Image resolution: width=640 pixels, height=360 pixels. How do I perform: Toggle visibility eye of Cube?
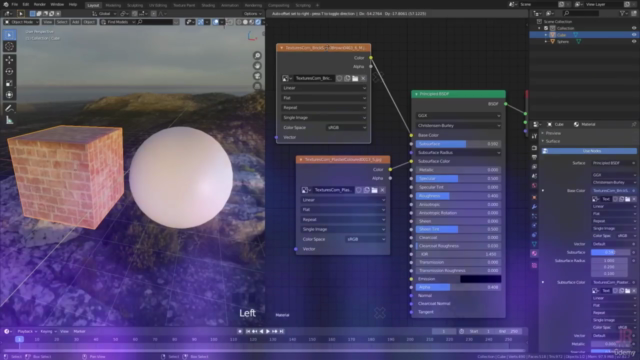tap(634, 35)
